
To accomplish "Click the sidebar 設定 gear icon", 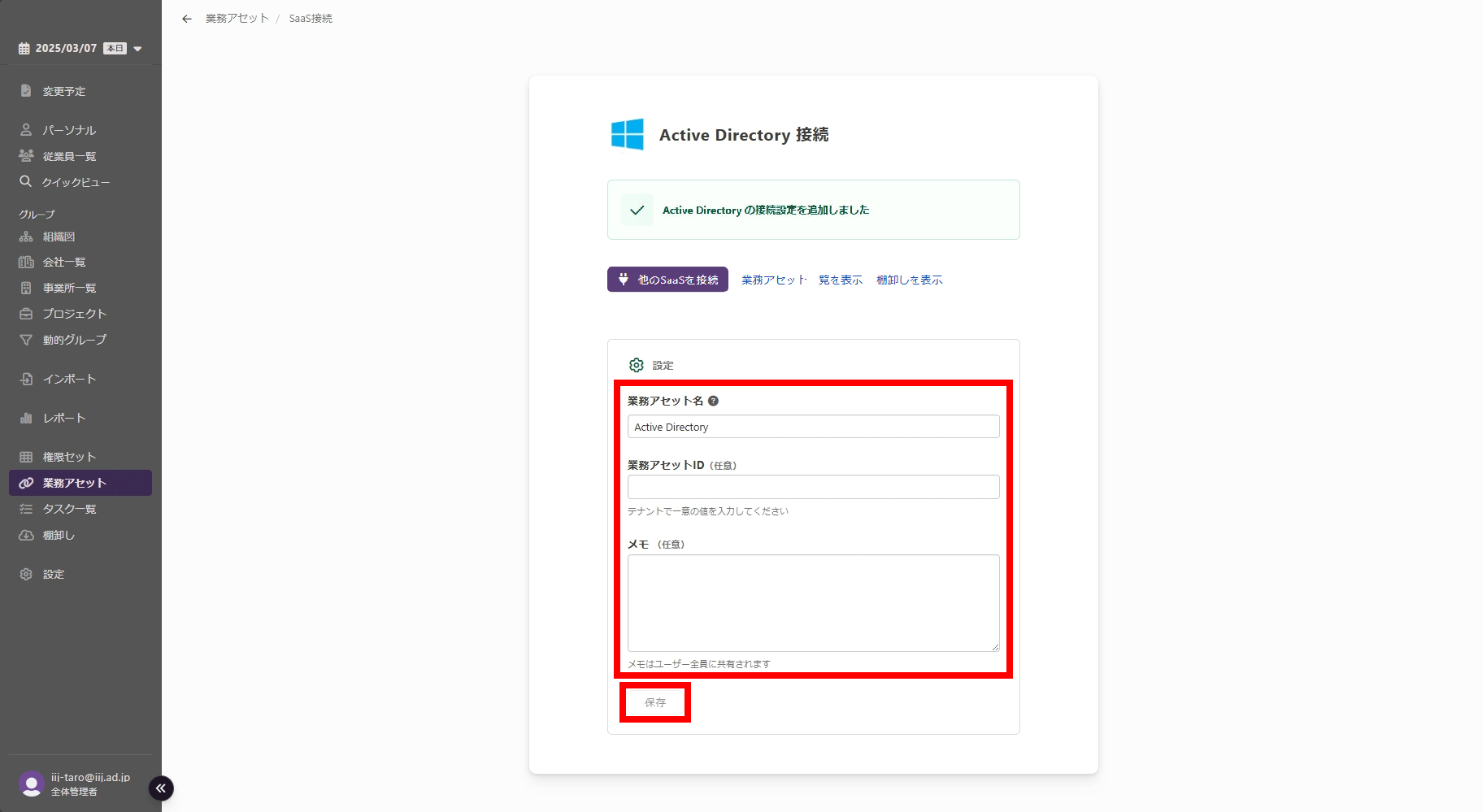I will pyautogui.click(x=26, y=574).
